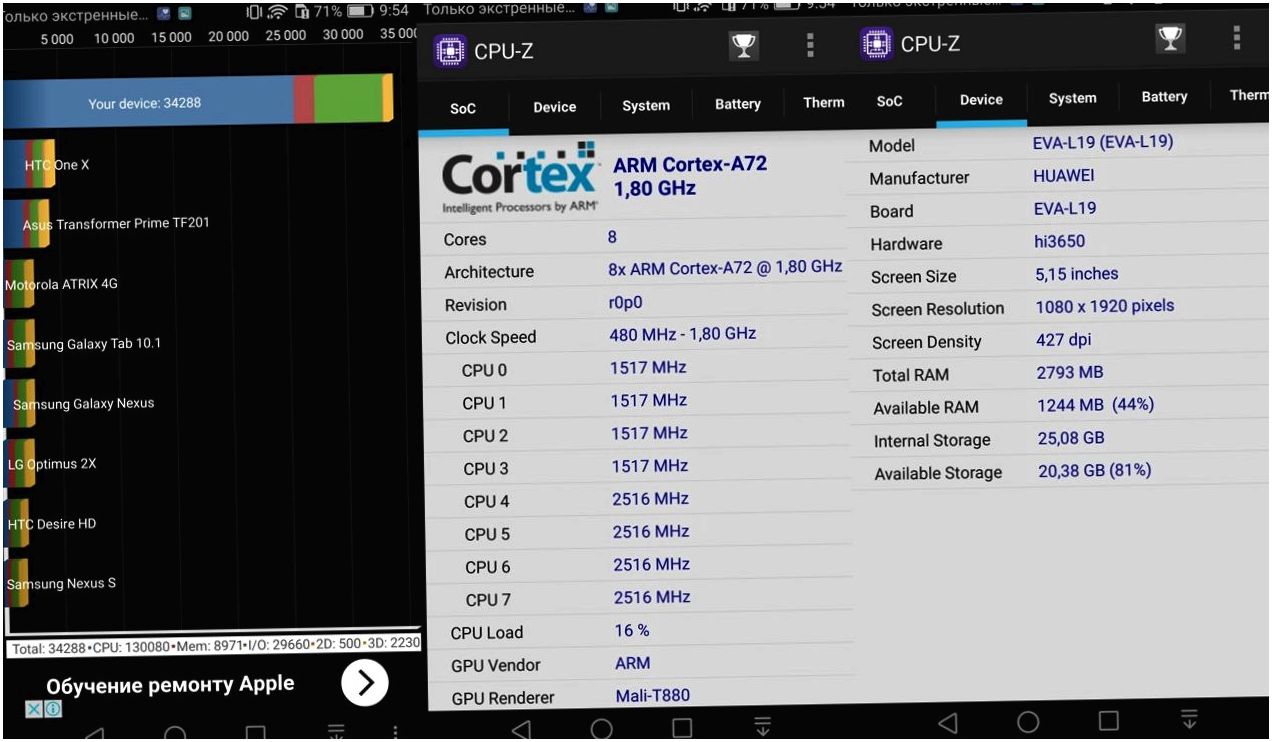The height and width of the screenshot is (742, 1272).
Task: Tap the hide-navigation-bar arrow below the Device screen
Action: tap(1189, 719)
